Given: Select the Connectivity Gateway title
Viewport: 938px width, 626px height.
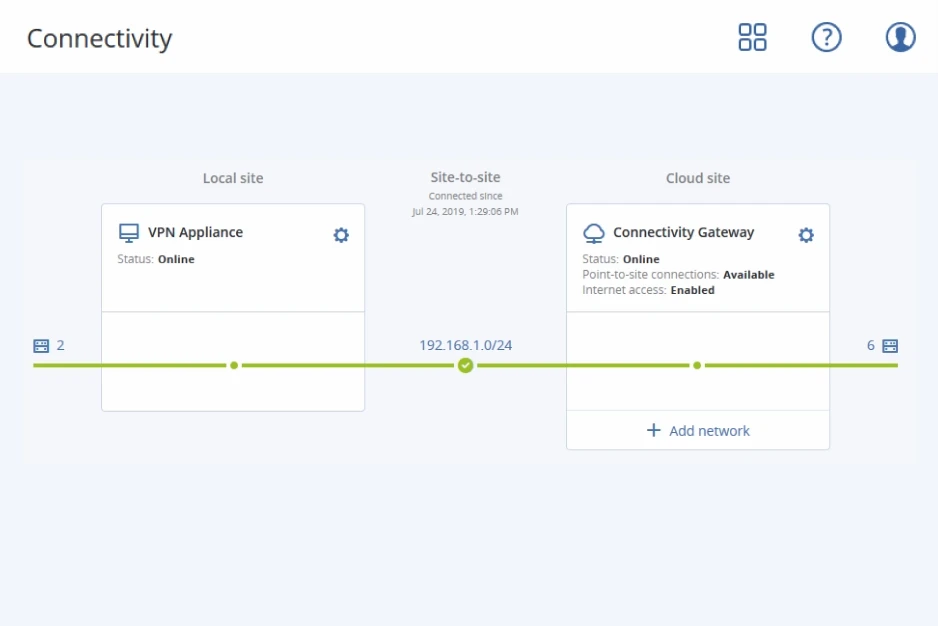Looking at the screenshot, I should (683, 232).
